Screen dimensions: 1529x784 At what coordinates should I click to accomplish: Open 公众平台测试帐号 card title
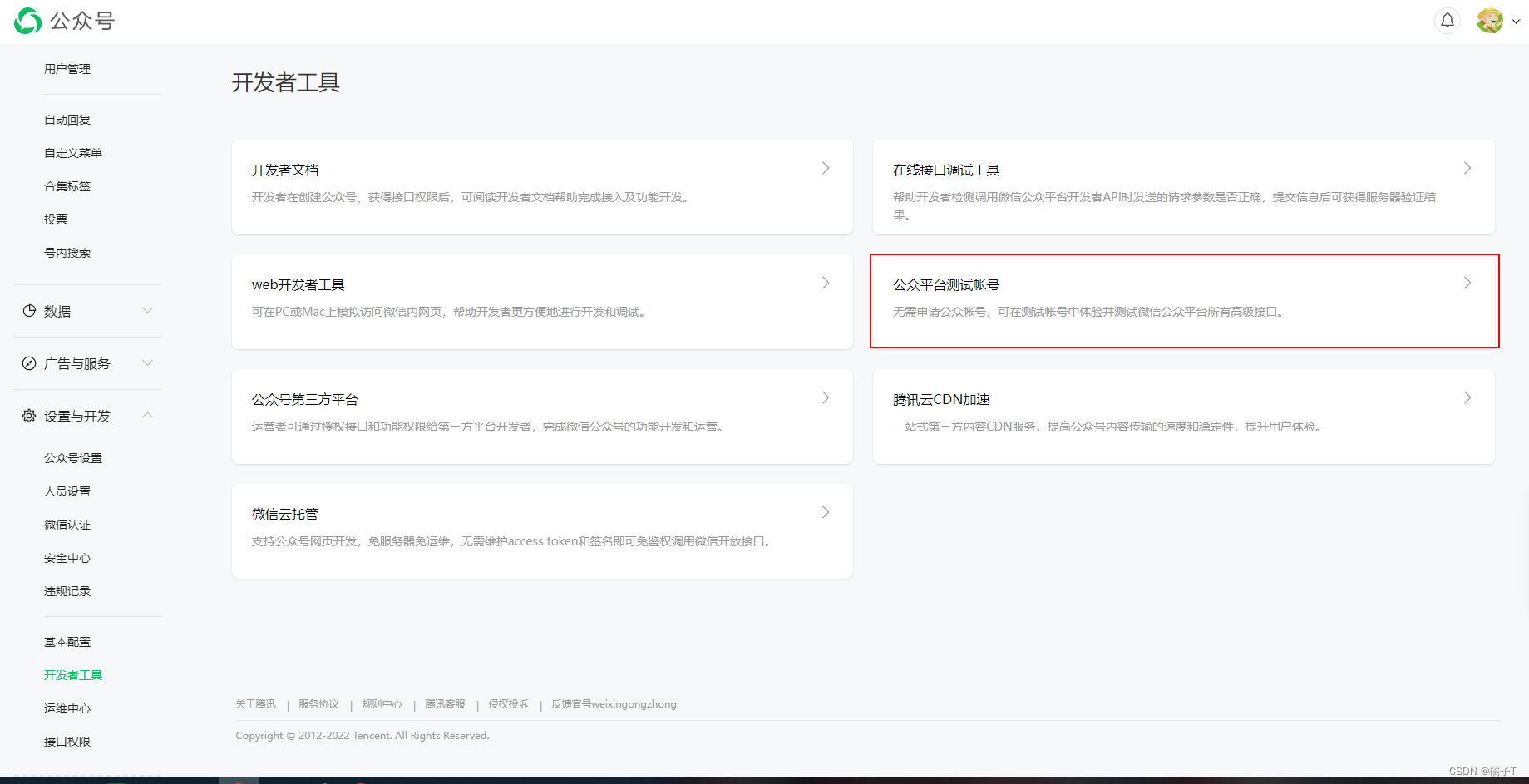pyautogui.click(x=946, y=284)
